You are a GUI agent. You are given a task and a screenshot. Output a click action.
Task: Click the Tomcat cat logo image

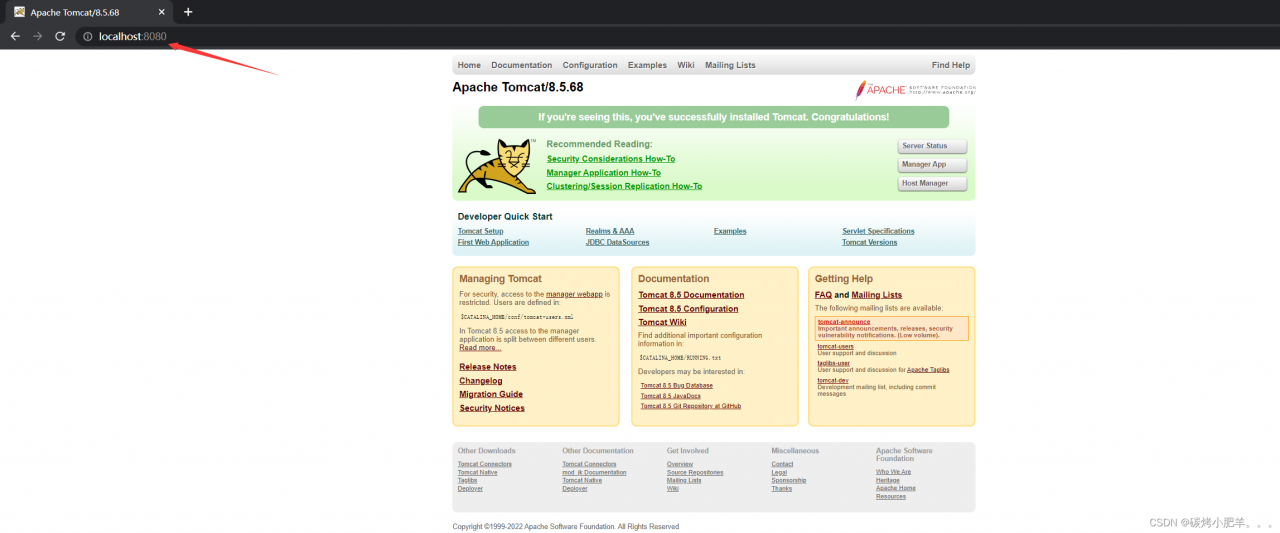coord(499,166)
